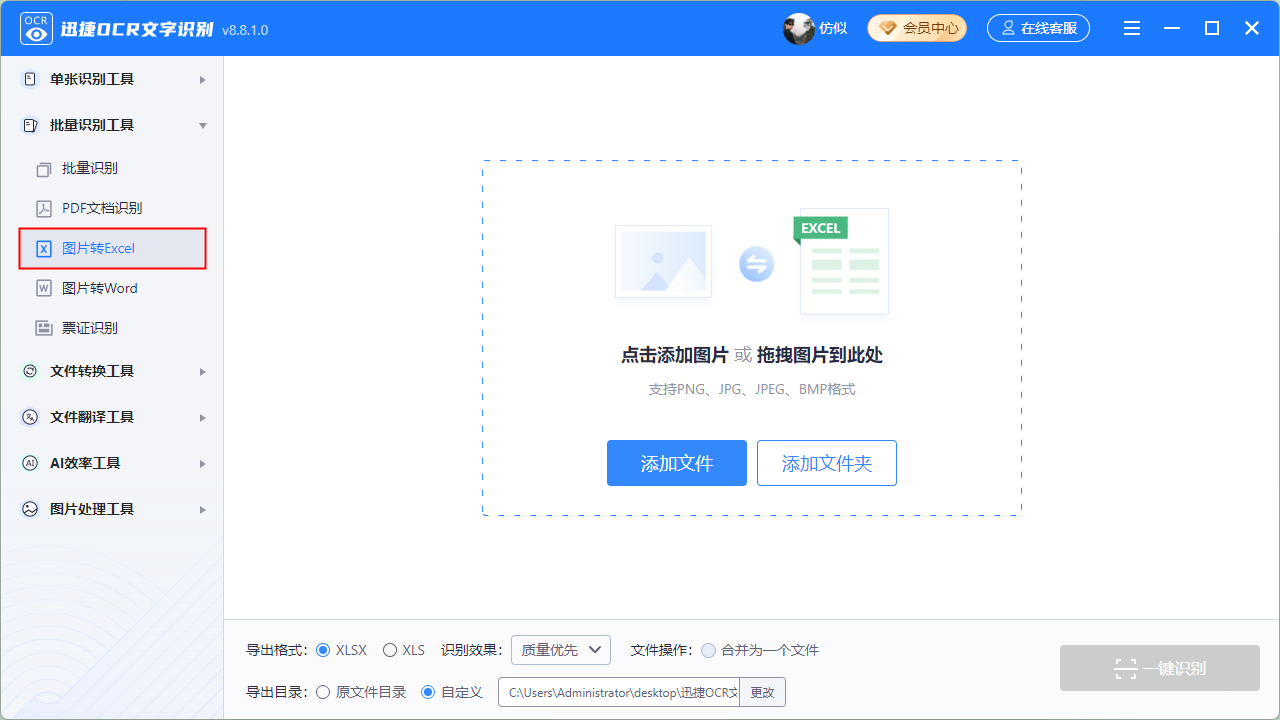Select 票证识别 menu entry
This screenshot has width=1280, height=720.
click(x=112, y=328)
